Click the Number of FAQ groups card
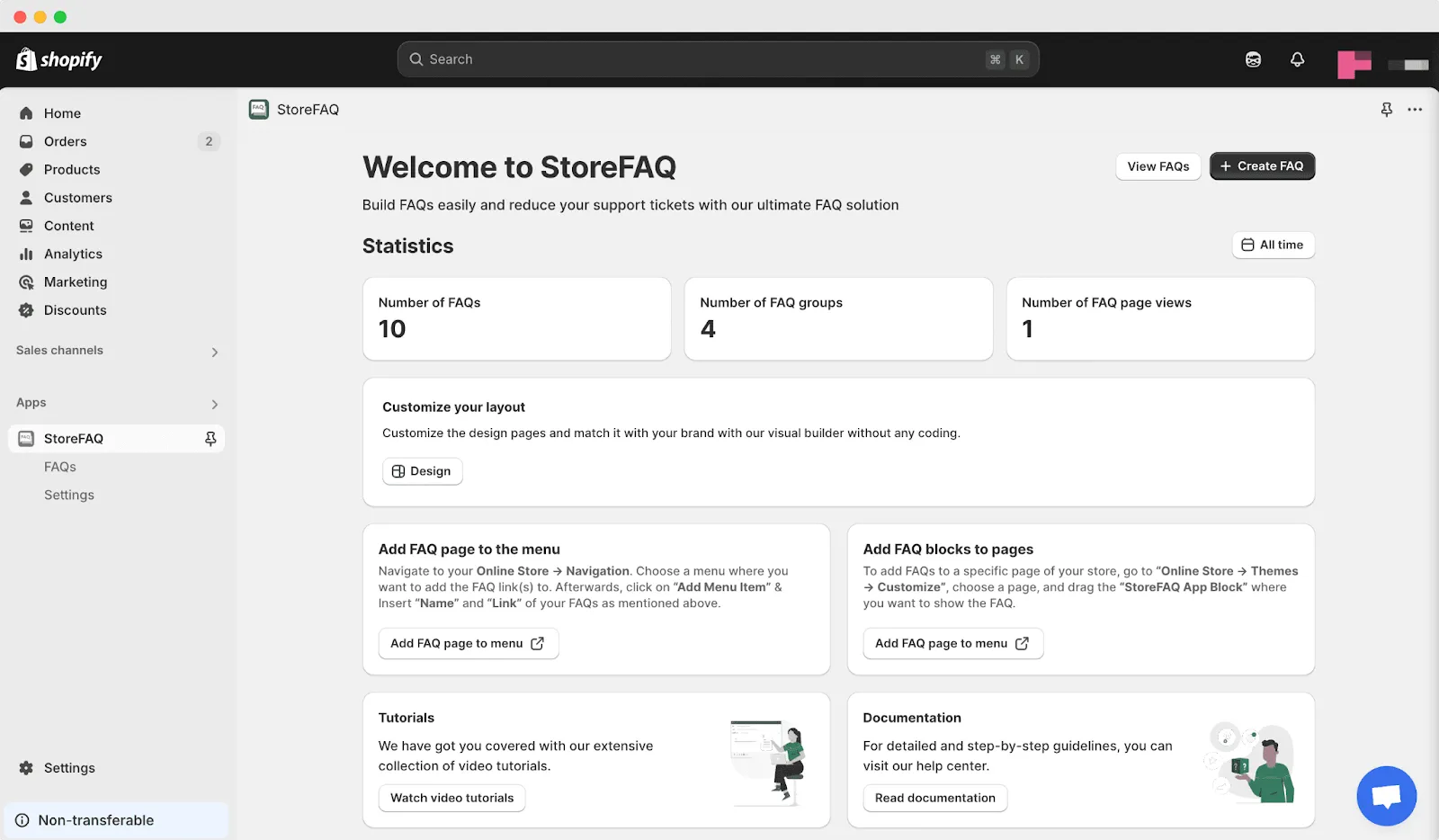 (838, 318)
